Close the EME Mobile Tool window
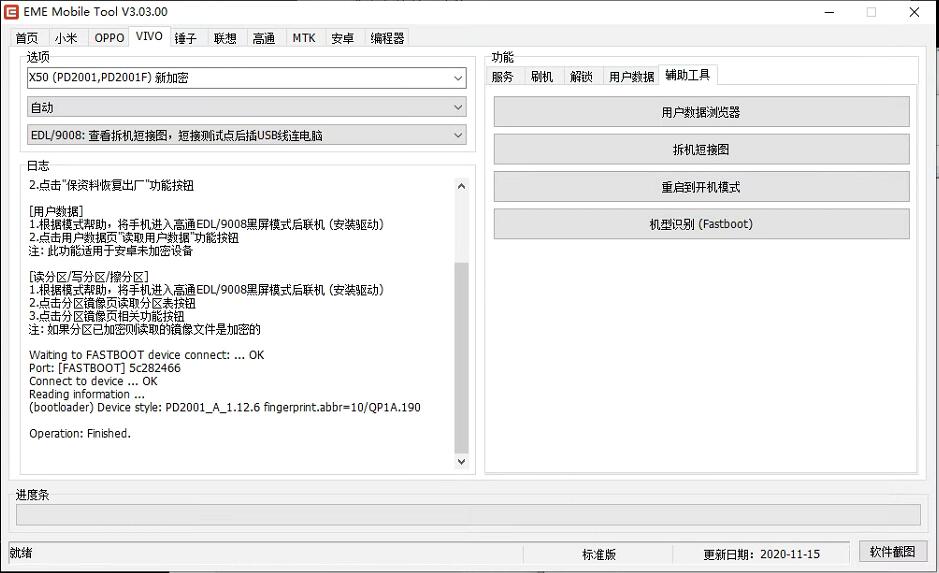The width and height of the screenshot is (939, 573). click(x=914, y=12)
